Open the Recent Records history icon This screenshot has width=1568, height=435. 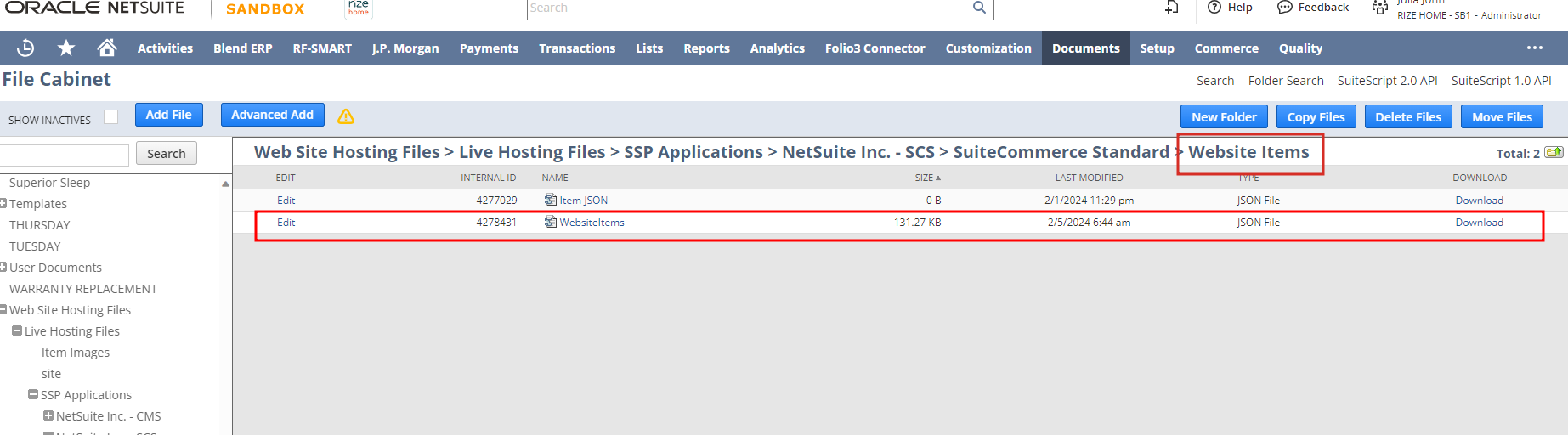[x=25, y=48]
